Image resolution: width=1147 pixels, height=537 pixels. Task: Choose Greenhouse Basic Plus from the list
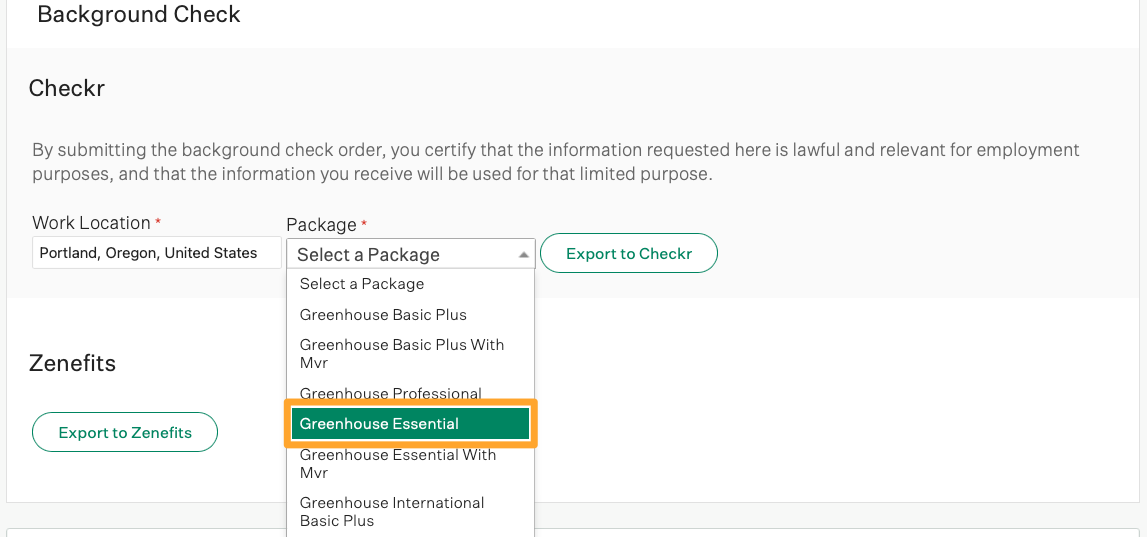[383, 314]
